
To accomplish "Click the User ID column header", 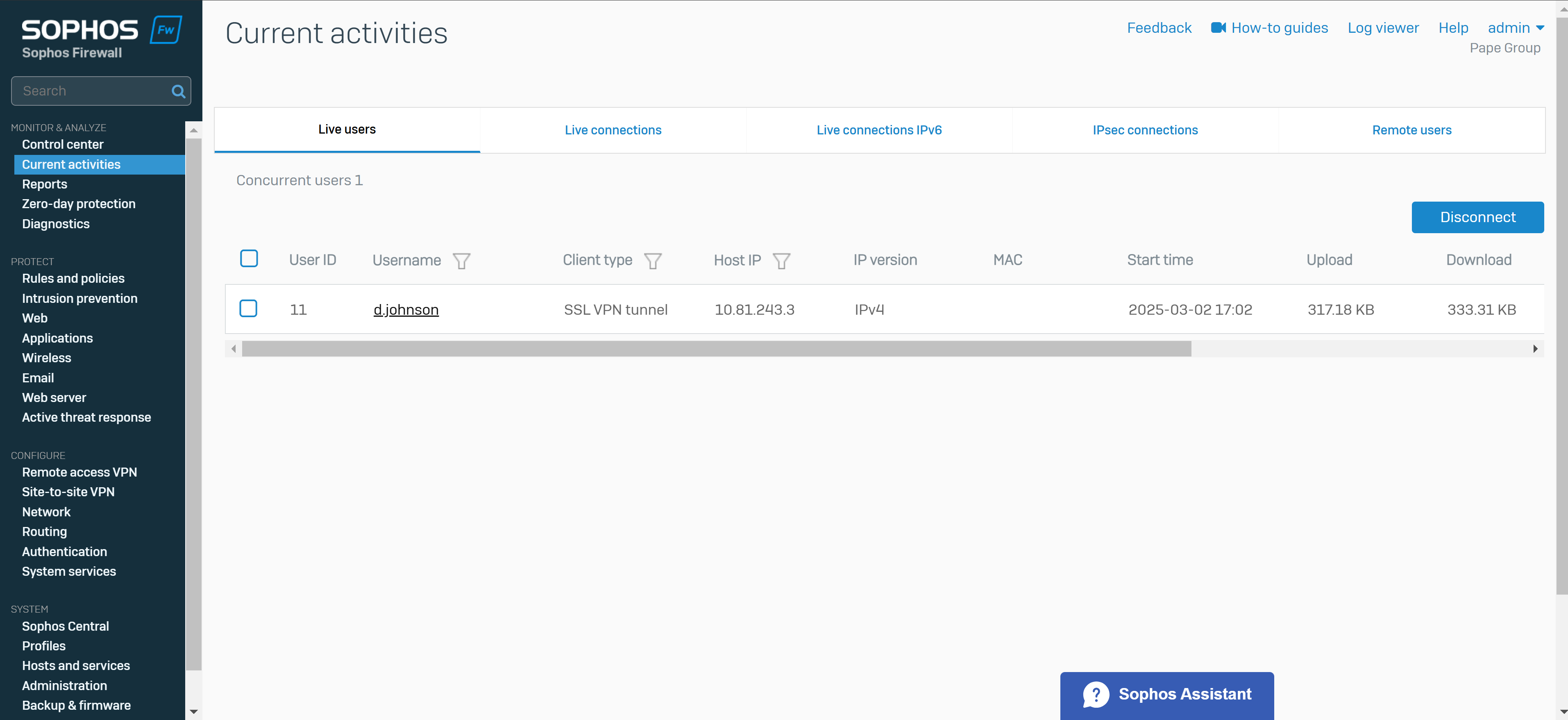I will [312, 260].
